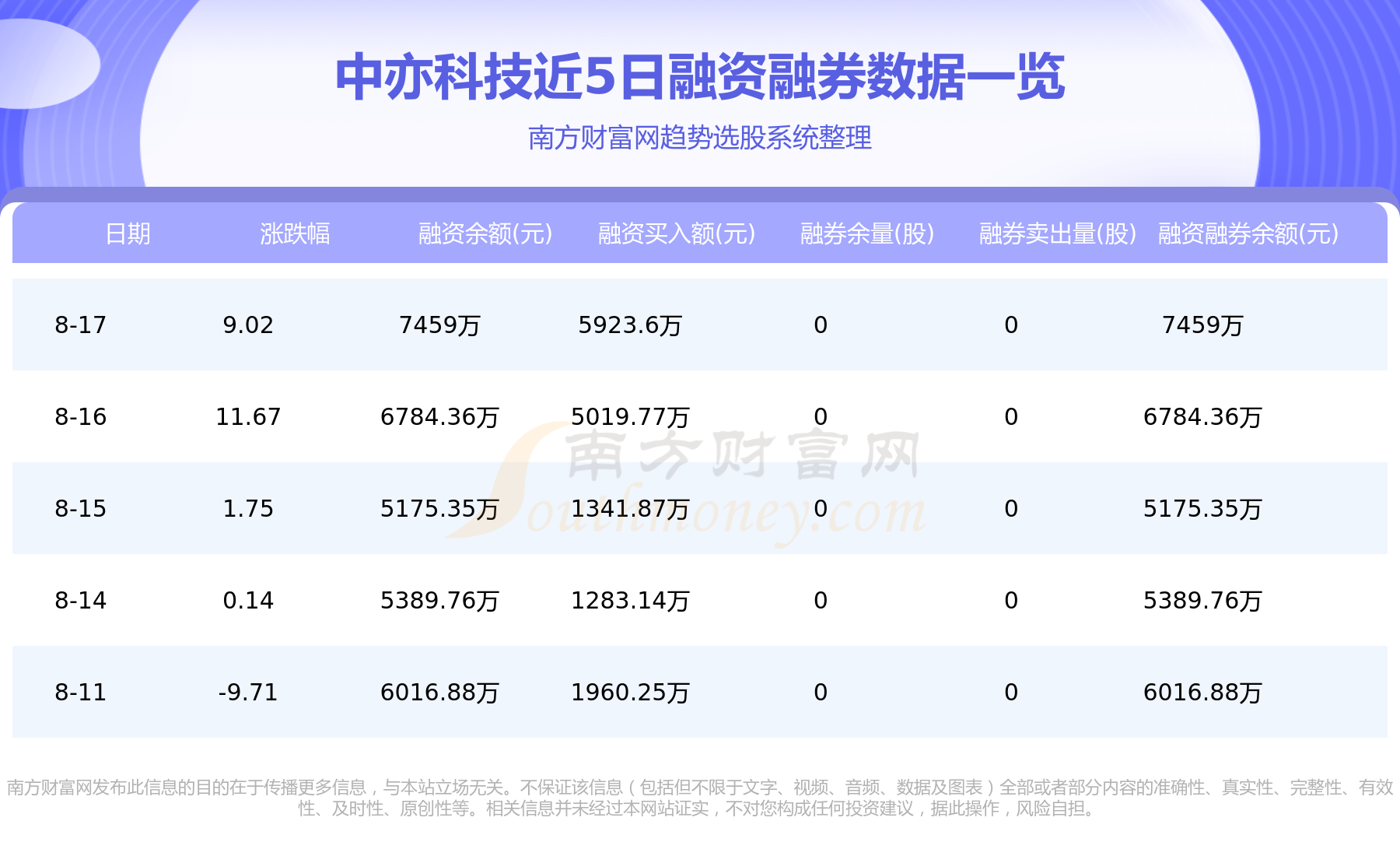1400x842 pixels.
Task: Click 融资余额 6784.36万 in 8-16 row
Action: (x=439, y=416)
